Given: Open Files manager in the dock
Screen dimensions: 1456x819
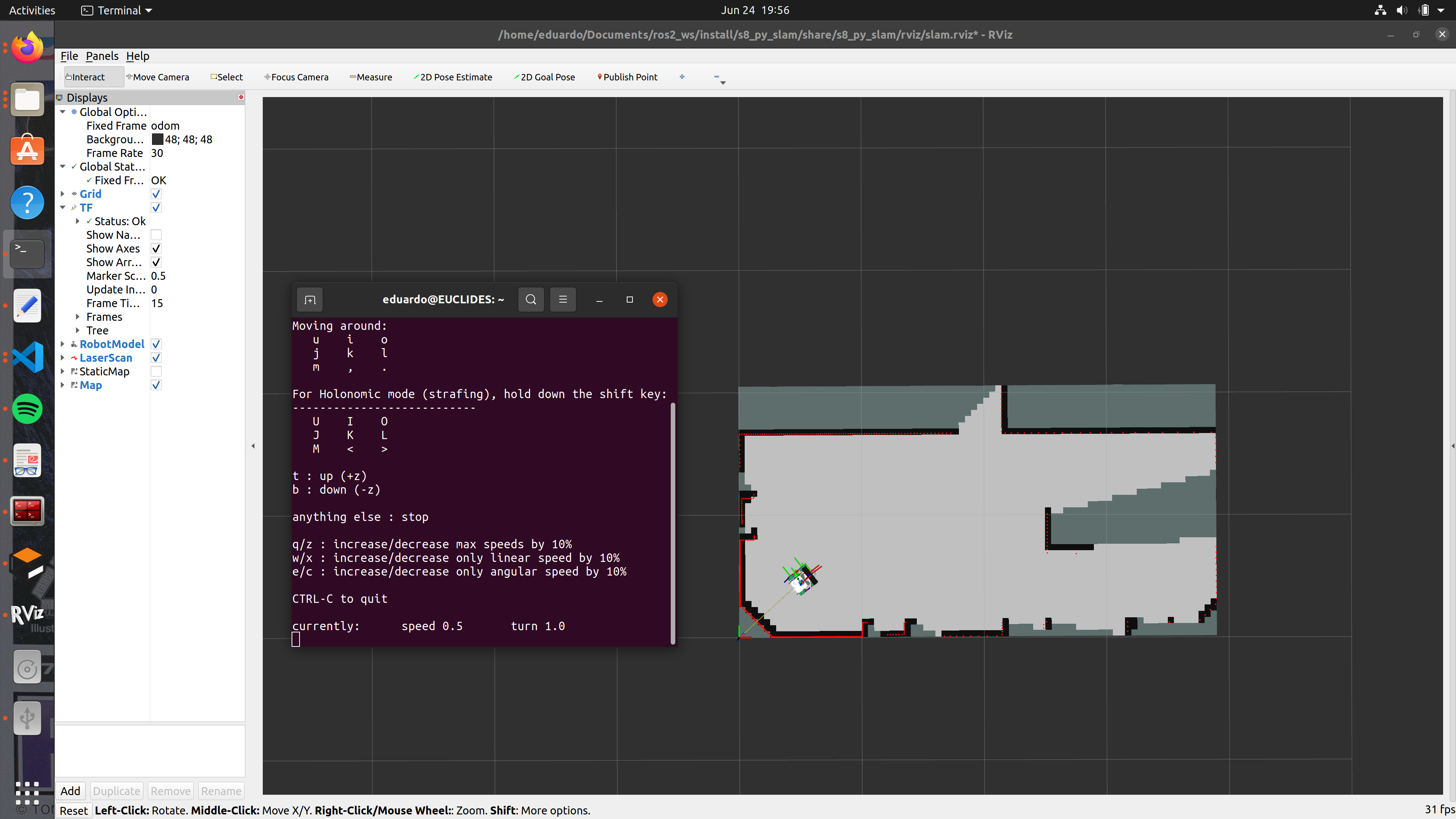Looking at the screenshot, I should click(x=27, y=100).
